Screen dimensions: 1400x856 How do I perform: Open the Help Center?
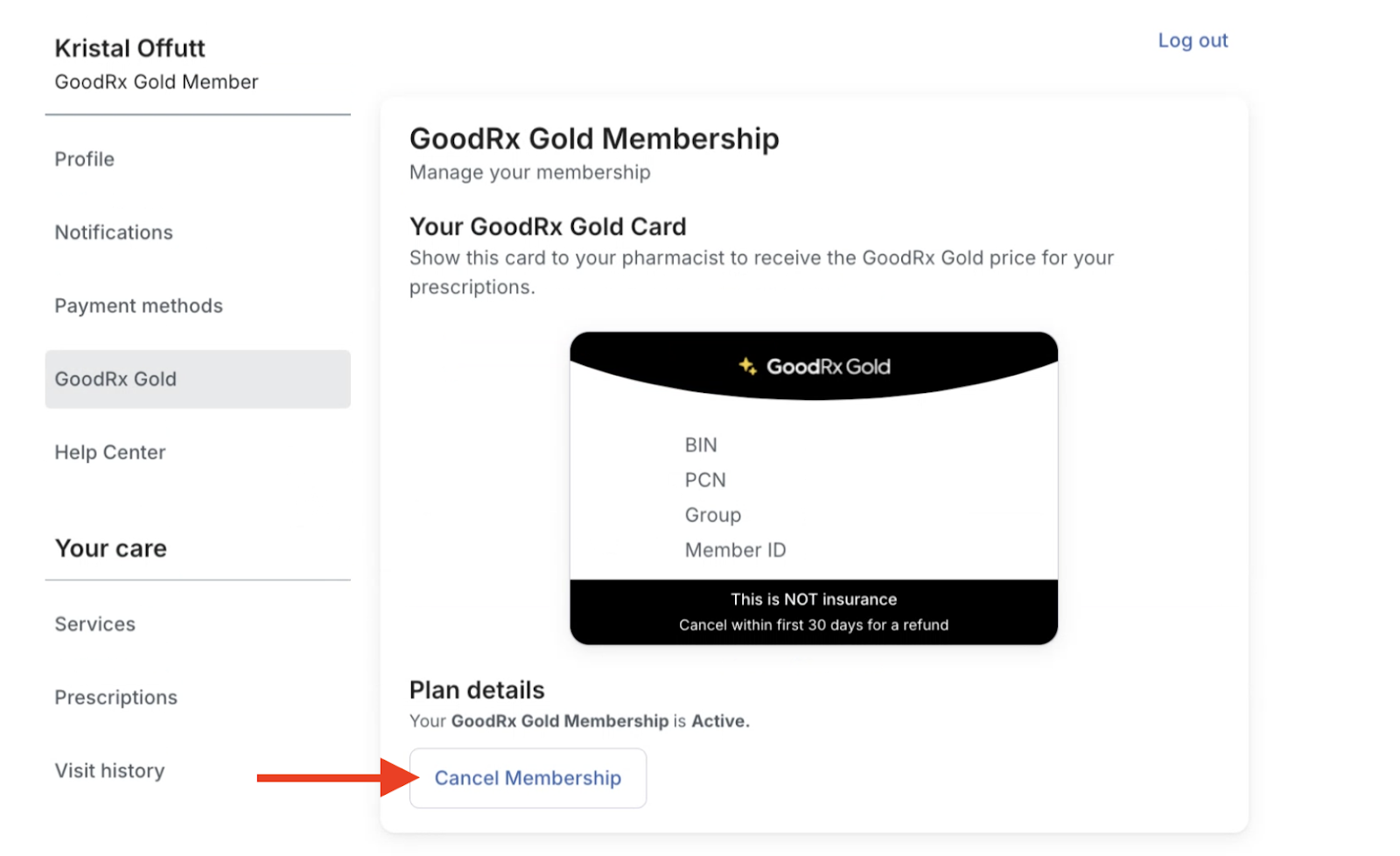coord(109,452)
